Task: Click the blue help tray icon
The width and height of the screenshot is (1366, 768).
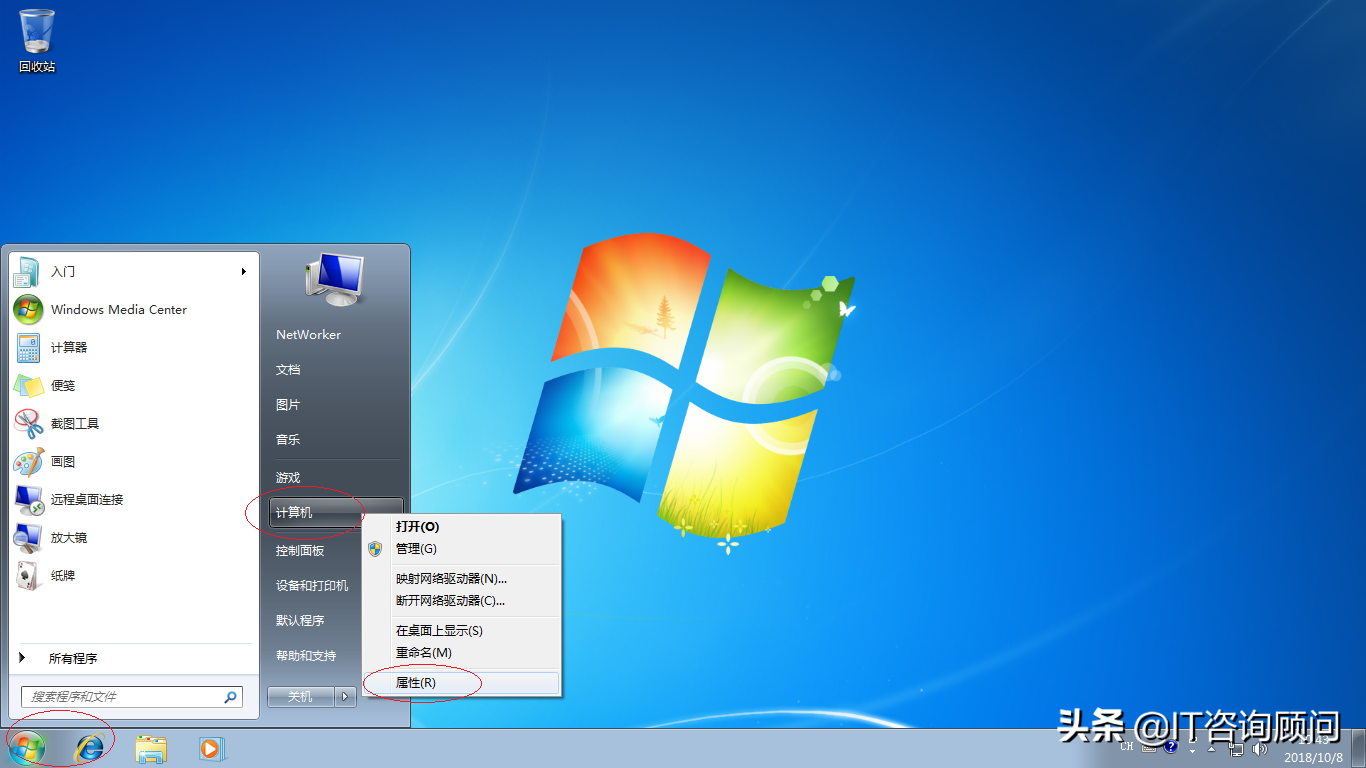Action: [1171, 746]
